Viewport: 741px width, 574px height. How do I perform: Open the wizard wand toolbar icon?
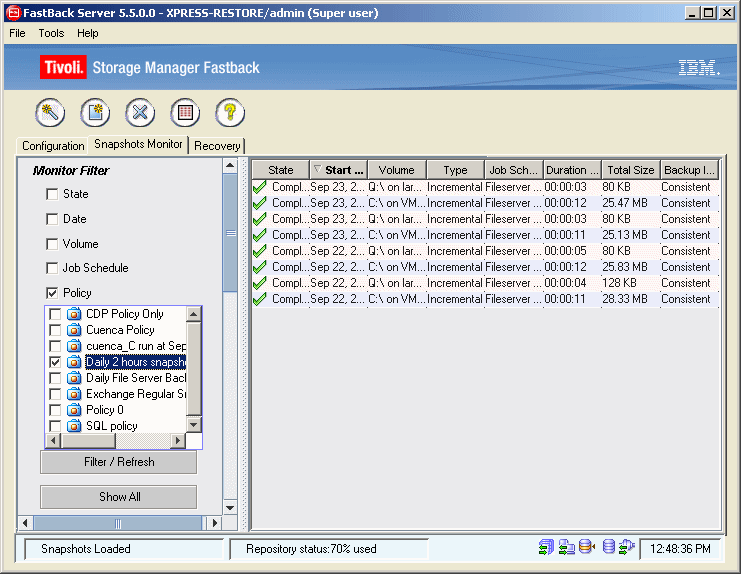click(x=50, y=113)
